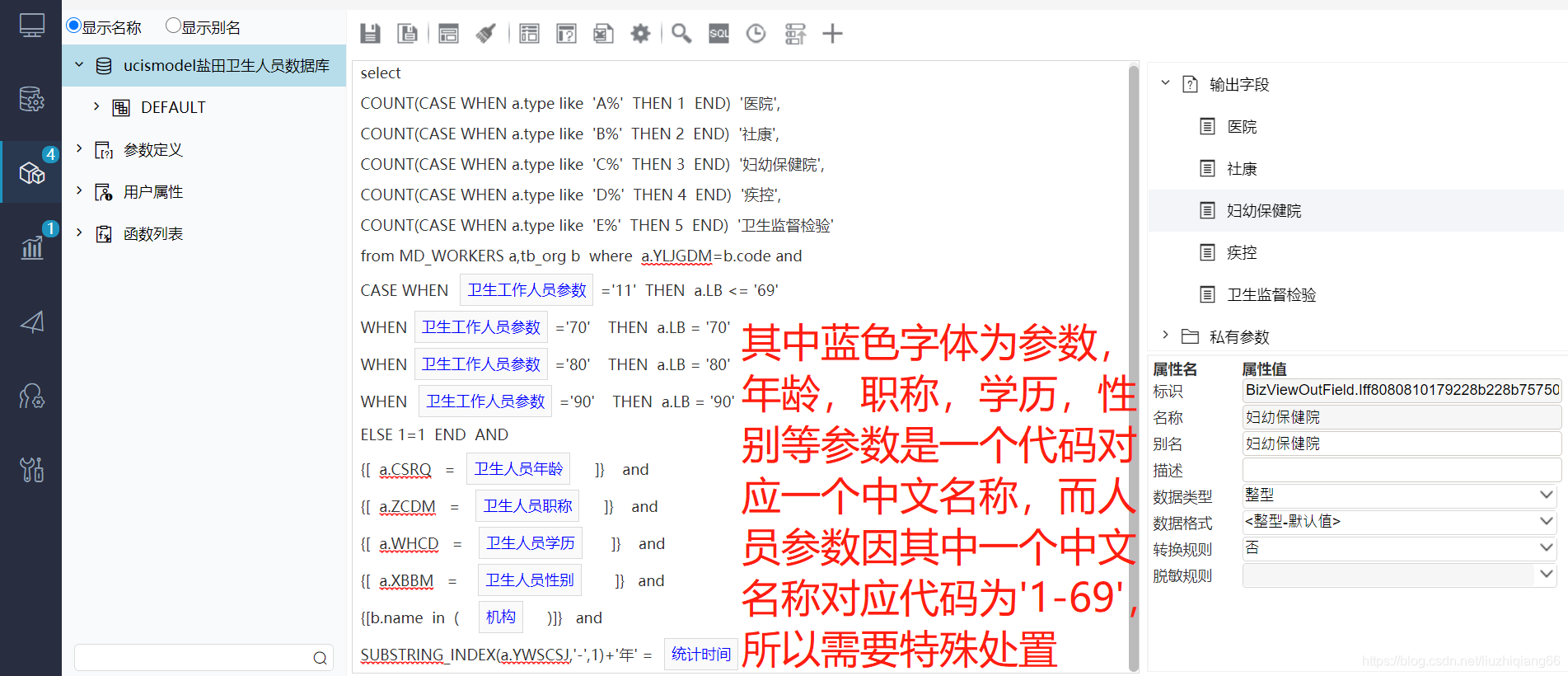Click the 卫生人员职称 parameter tag

(527, 506)
